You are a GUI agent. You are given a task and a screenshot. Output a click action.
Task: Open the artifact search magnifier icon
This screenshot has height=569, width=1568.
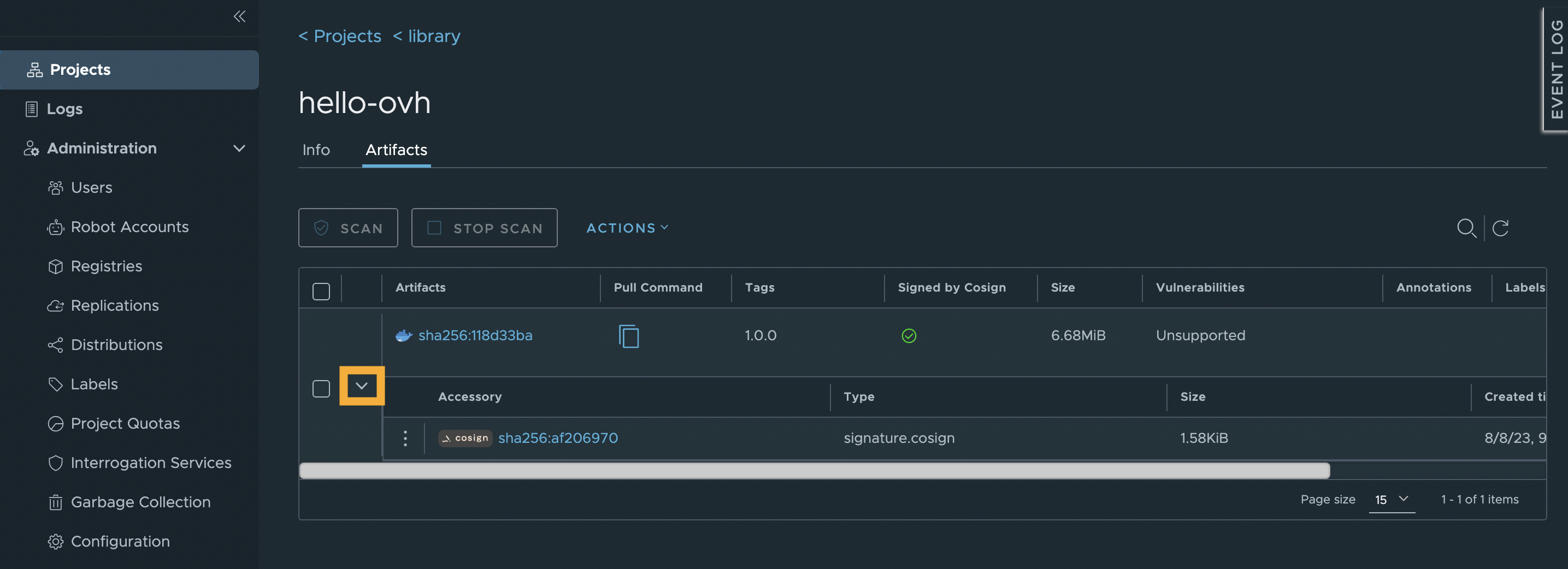pyautogui.click(x=1466, y=228)
